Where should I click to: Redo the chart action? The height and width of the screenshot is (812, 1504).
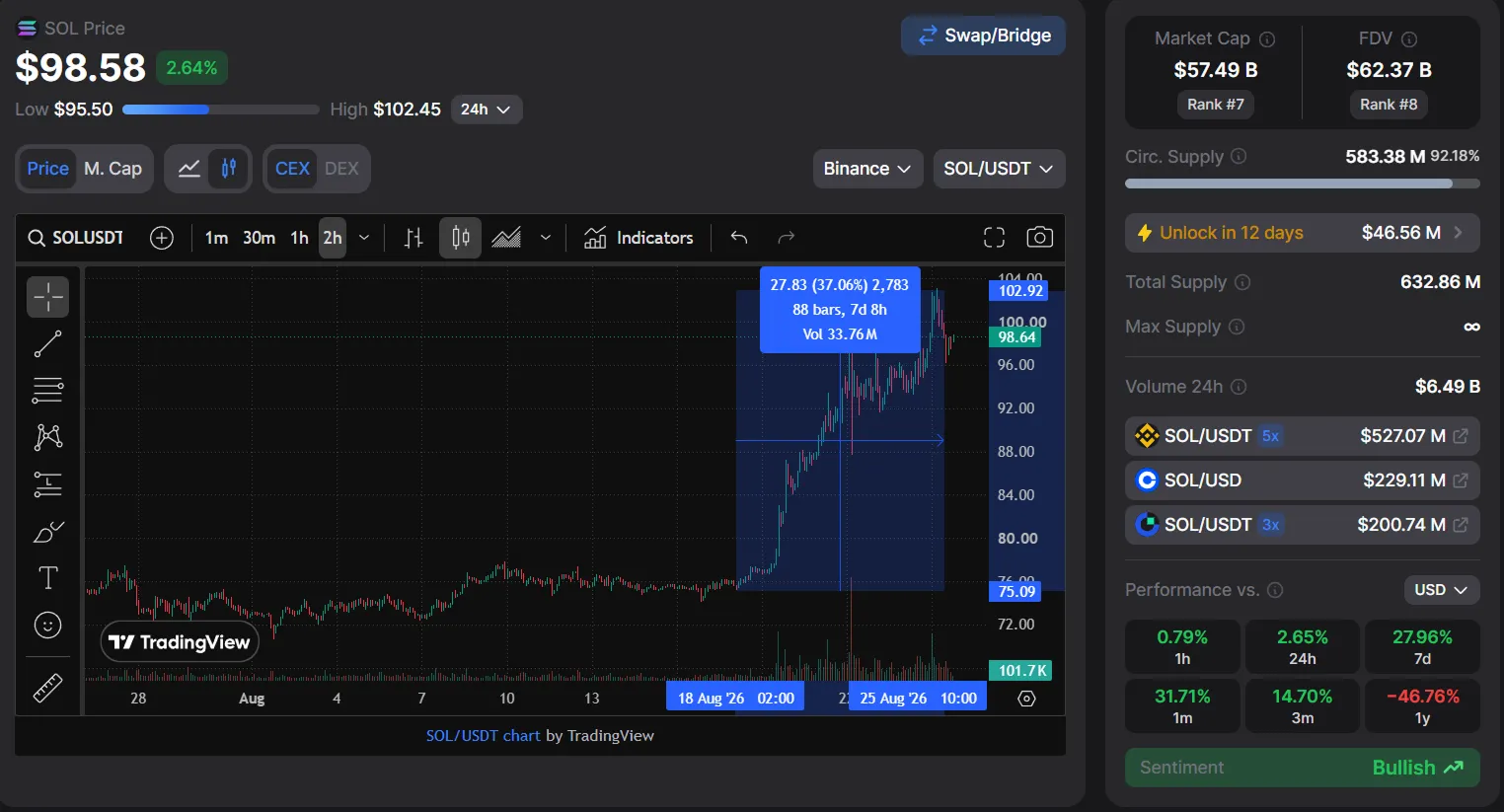[786, 238]
